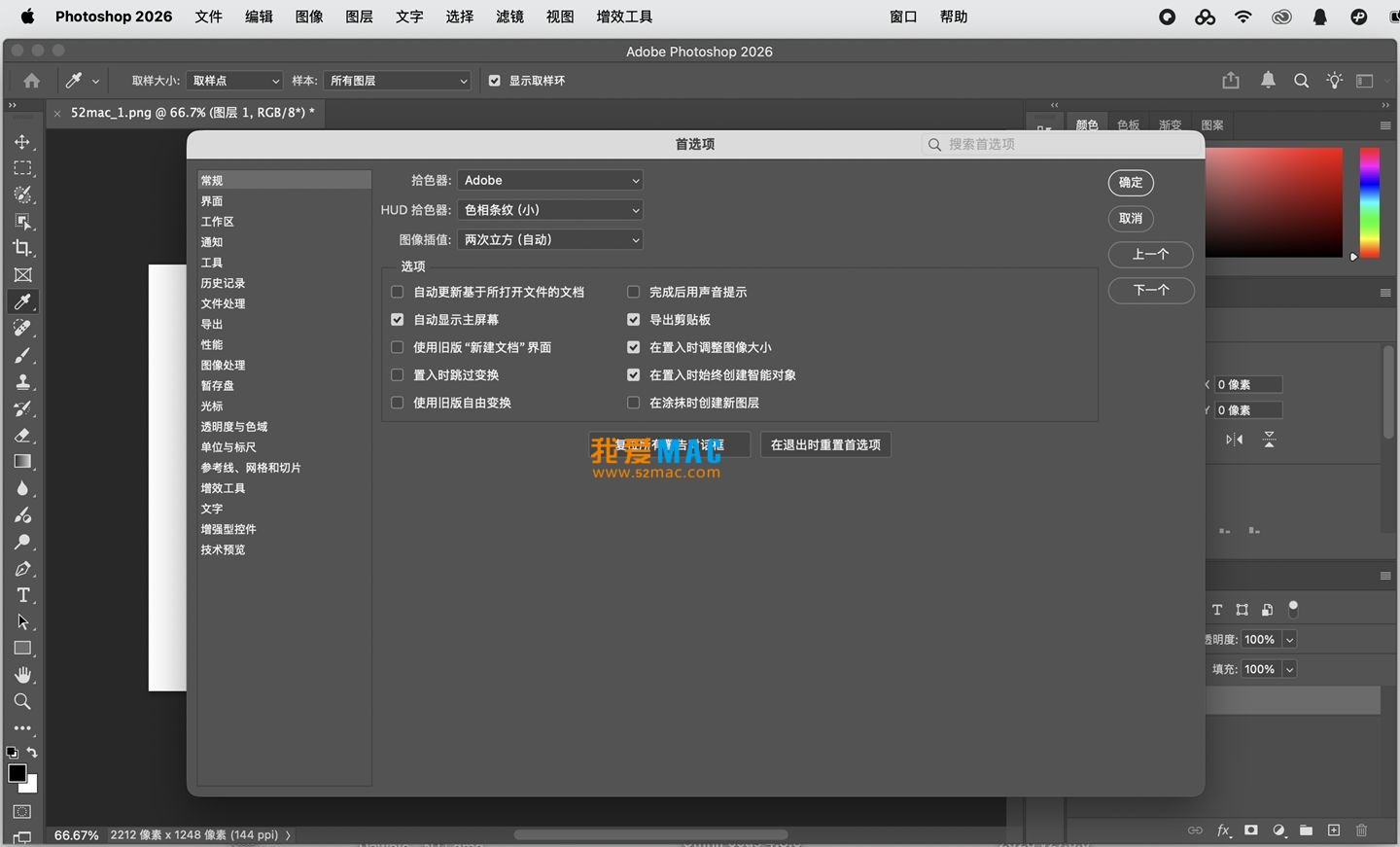Click the 确定 button
The width and height of the screenshot is (1400, 847).
coord(1130,183)
